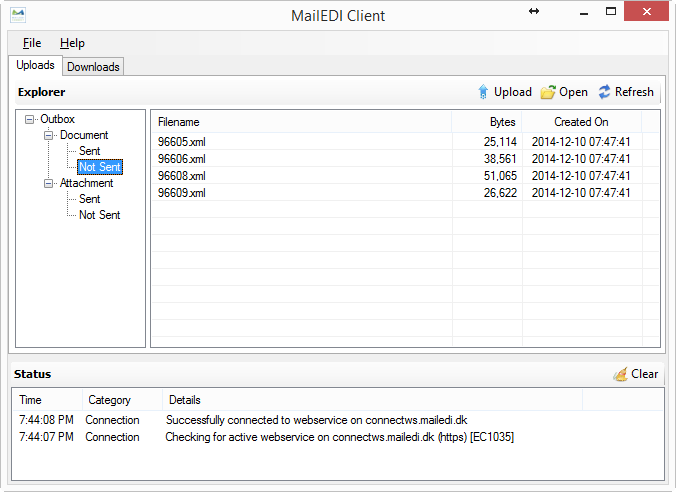This screenshot has width=676, height=492.
Task: Minimize the MailEDI Client window
Action: pyautogui.click(x=584, y=12)
